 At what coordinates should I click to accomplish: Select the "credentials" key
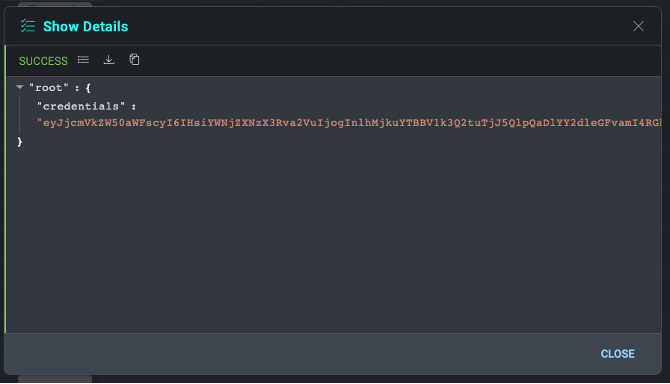(x=81, y=106)
